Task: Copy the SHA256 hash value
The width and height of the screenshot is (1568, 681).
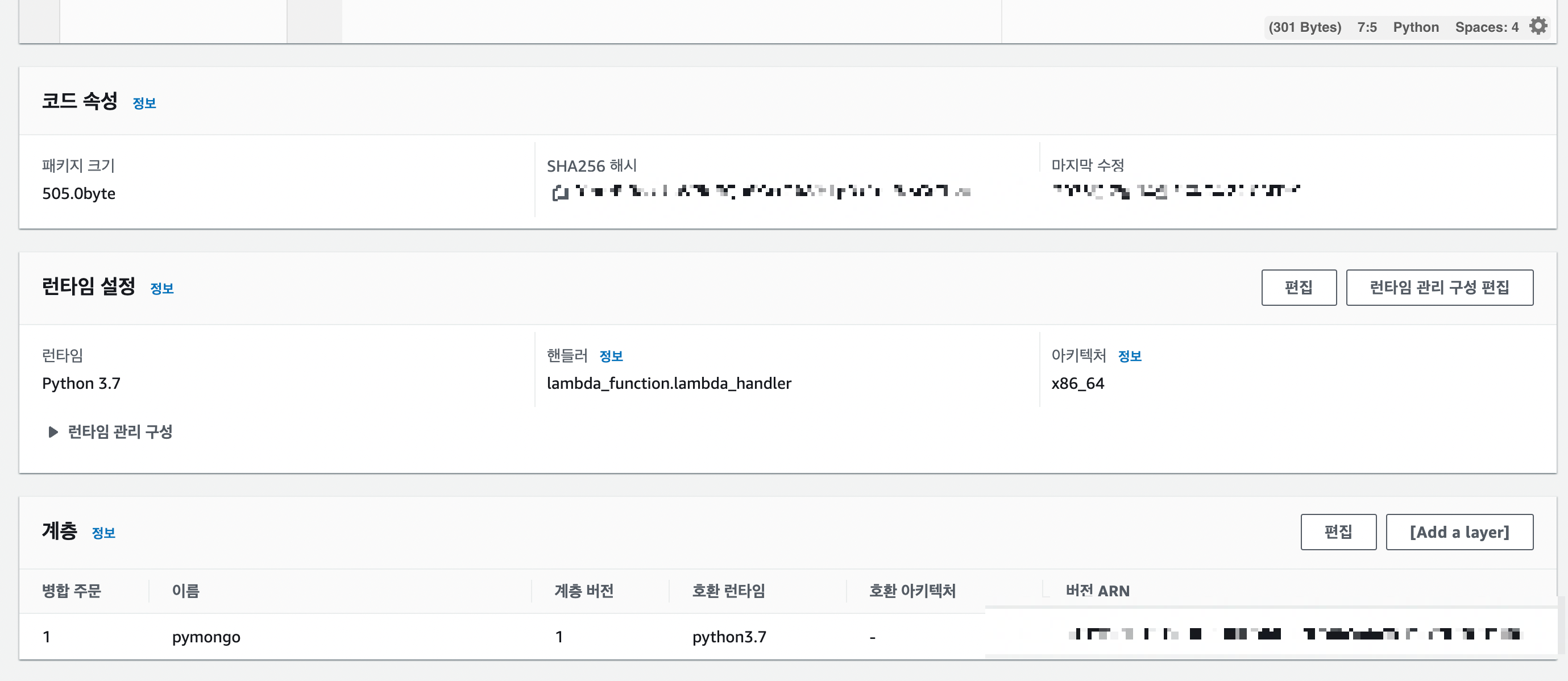Action: pos(559,193)
